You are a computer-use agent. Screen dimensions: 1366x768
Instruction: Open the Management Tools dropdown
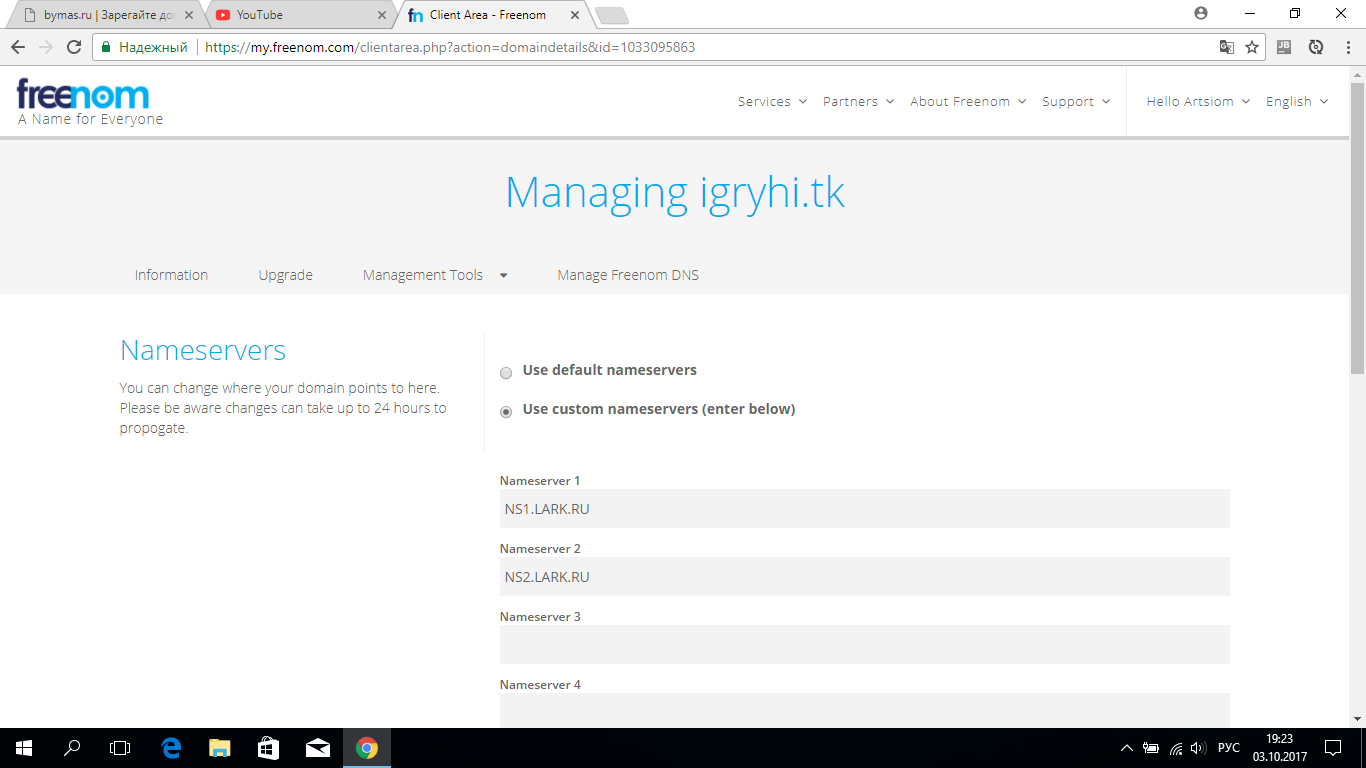point(434,275)
